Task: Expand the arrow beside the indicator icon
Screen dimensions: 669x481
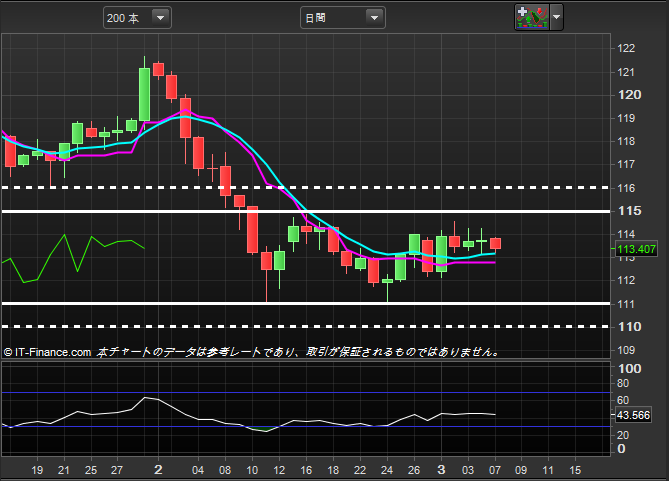Action: tap(556, 17)
